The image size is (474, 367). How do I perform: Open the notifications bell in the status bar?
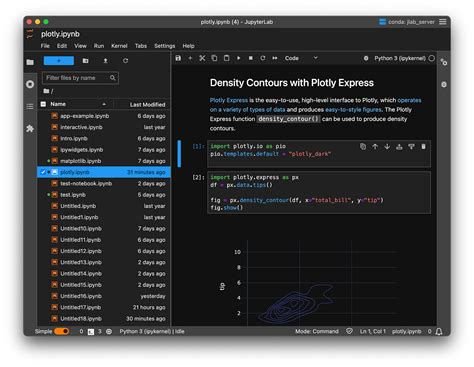click(439, 331)
